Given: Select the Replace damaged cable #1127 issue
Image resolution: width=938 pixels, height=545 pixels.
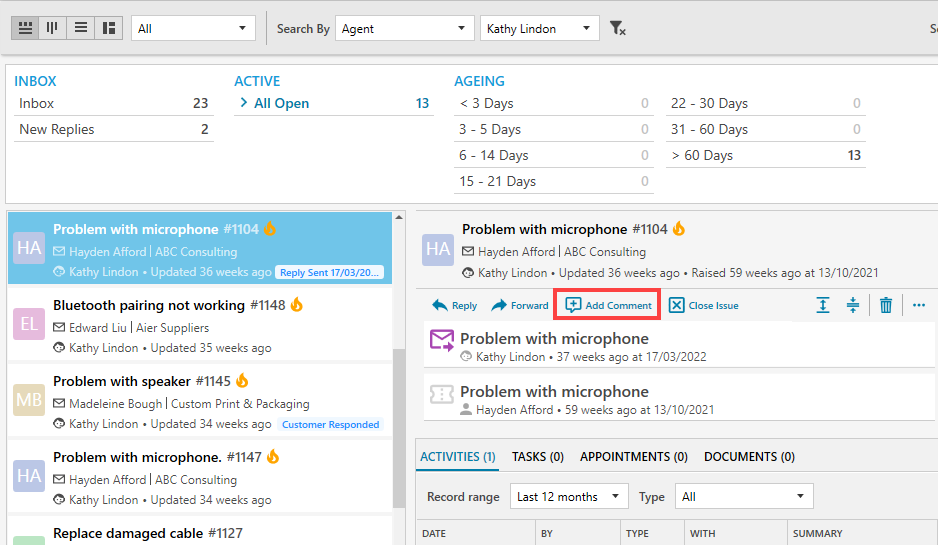Looking at the screenshot, I should pyautogui.click(x=200, y=531).
